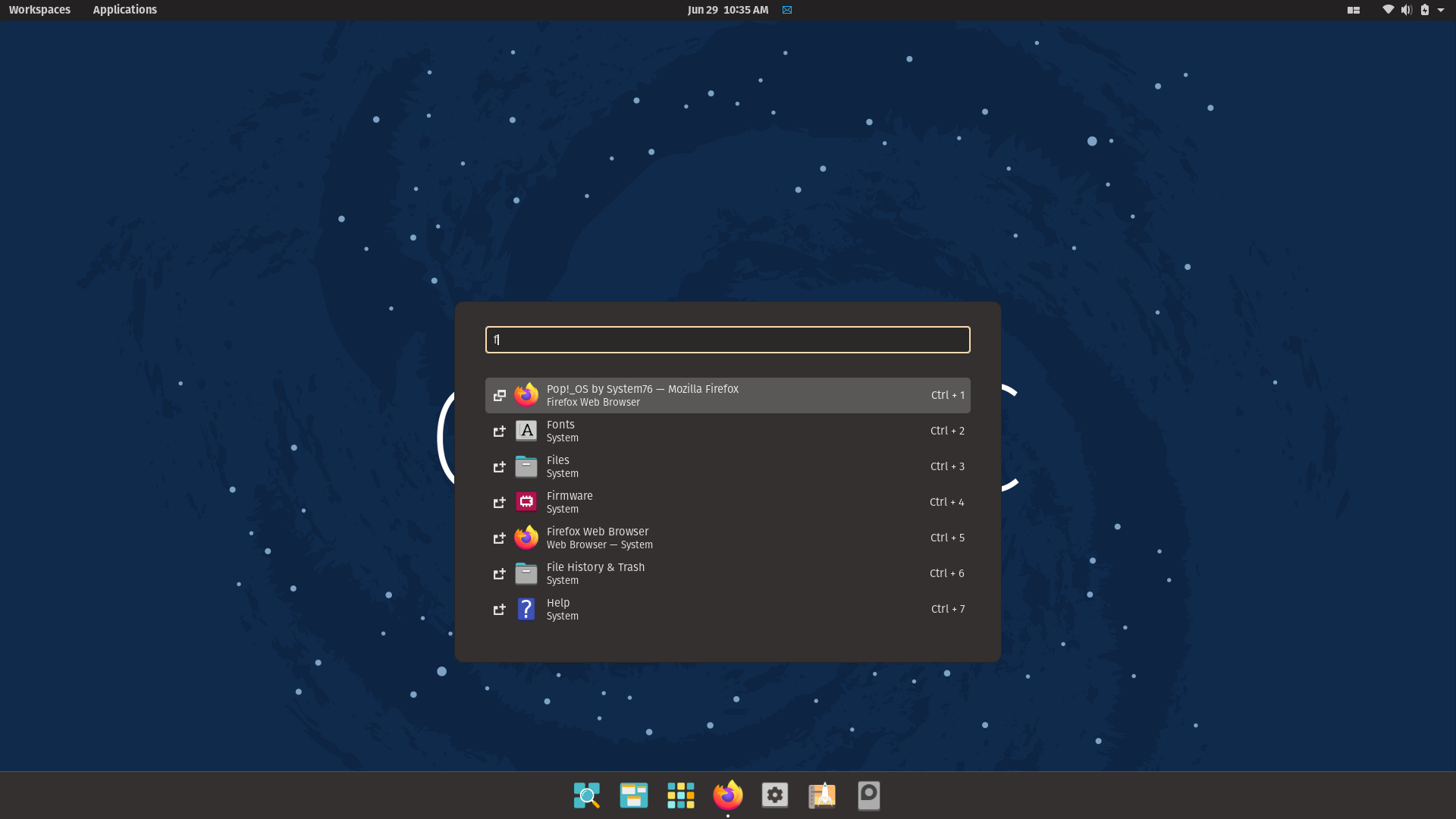Open Settings using the gear icon in the dock
This screenshot has width=1456, height=819.
pos(775,795)
